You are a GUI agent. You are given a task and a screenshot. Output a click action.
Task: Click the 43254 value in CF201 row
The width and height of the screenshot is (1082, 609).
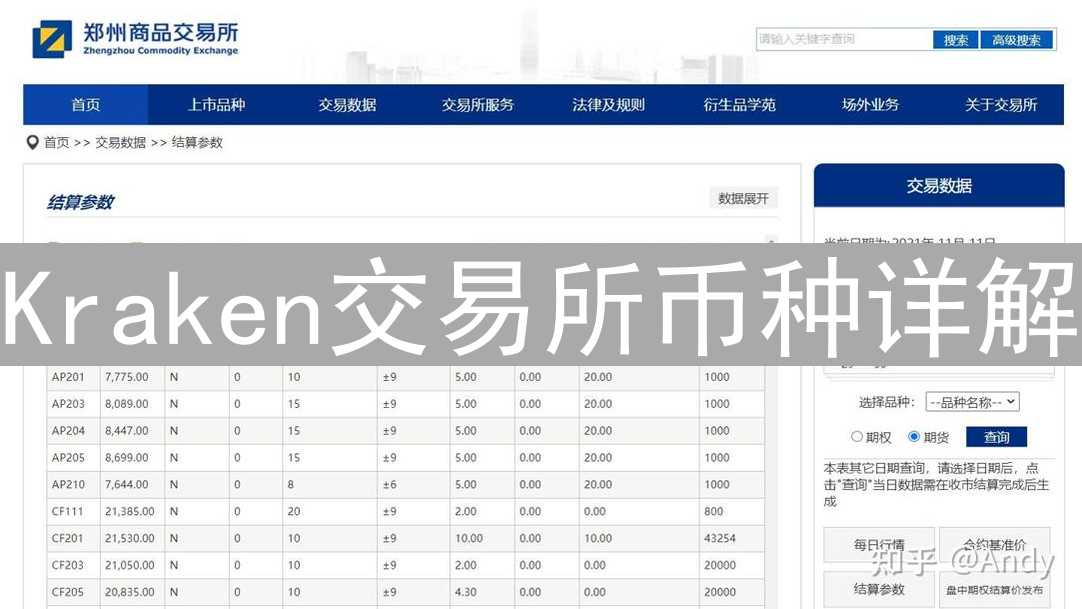(x=720, y=539)
